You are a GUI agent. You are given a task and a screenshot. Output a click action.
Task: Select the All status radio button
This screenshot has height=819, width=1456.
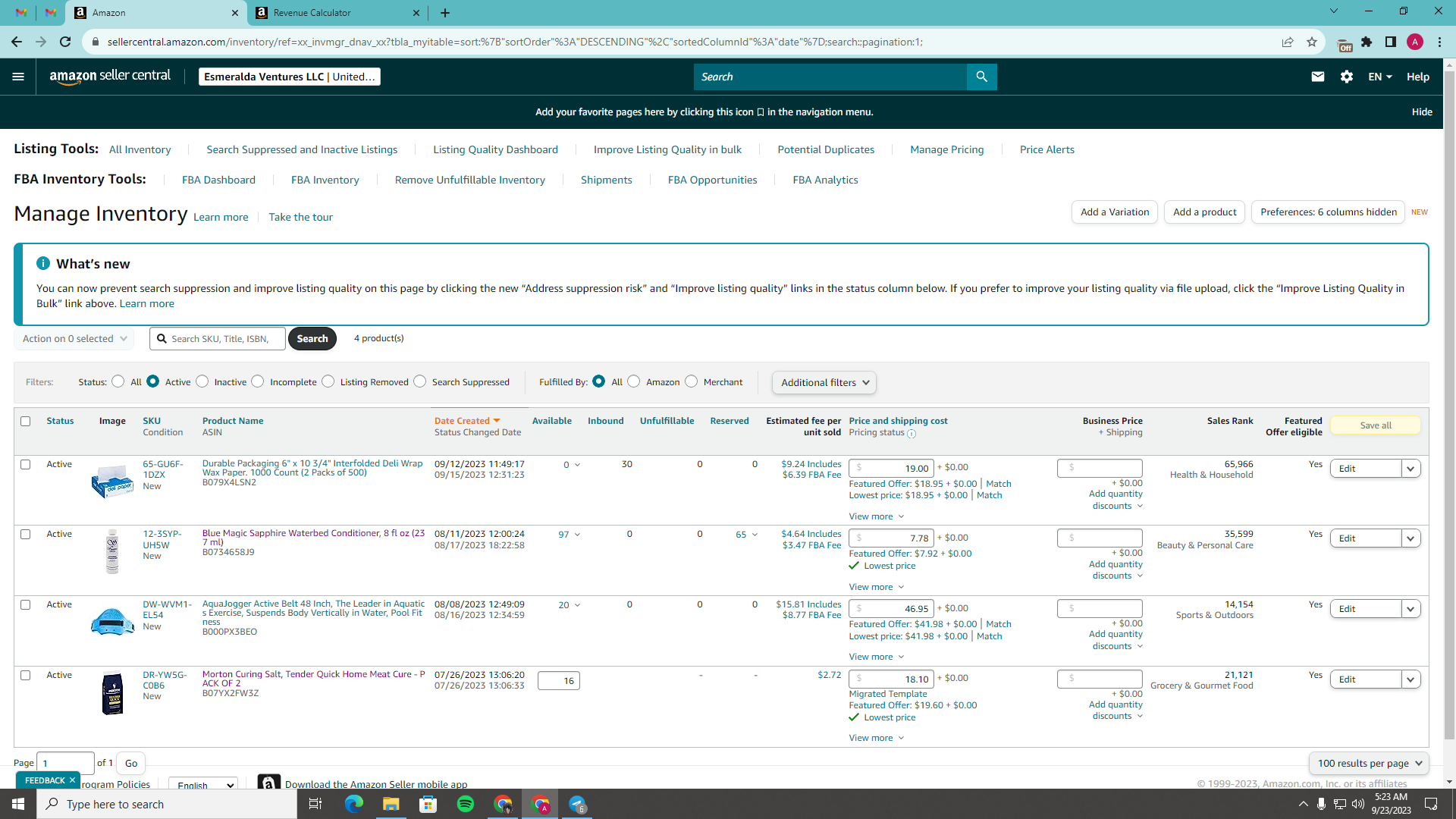click(118, 381)
